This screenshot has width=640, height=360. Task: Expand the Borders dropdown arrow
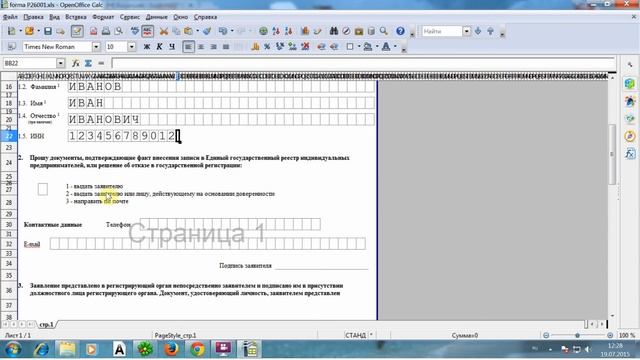pos(358,47)
